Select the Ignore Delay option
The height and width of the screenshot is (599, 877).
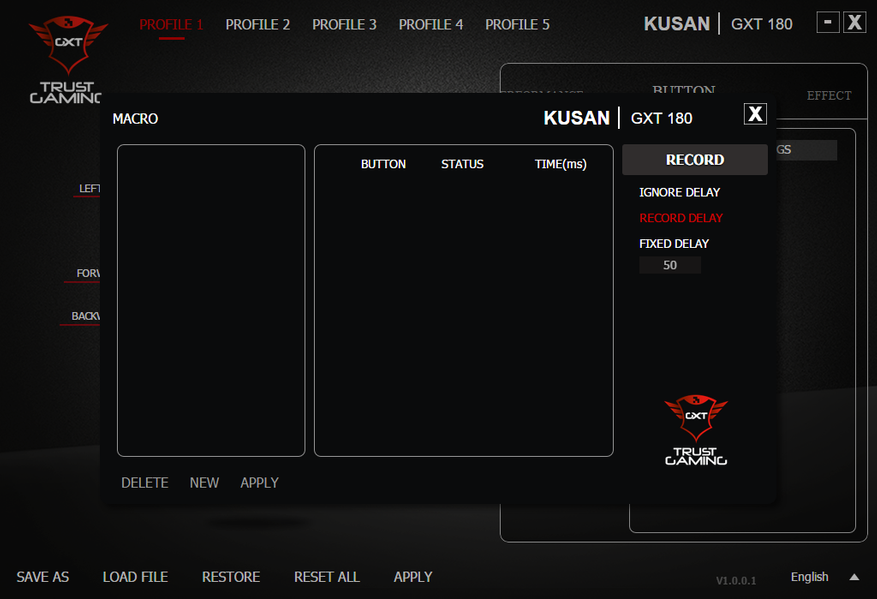point(680,192)
